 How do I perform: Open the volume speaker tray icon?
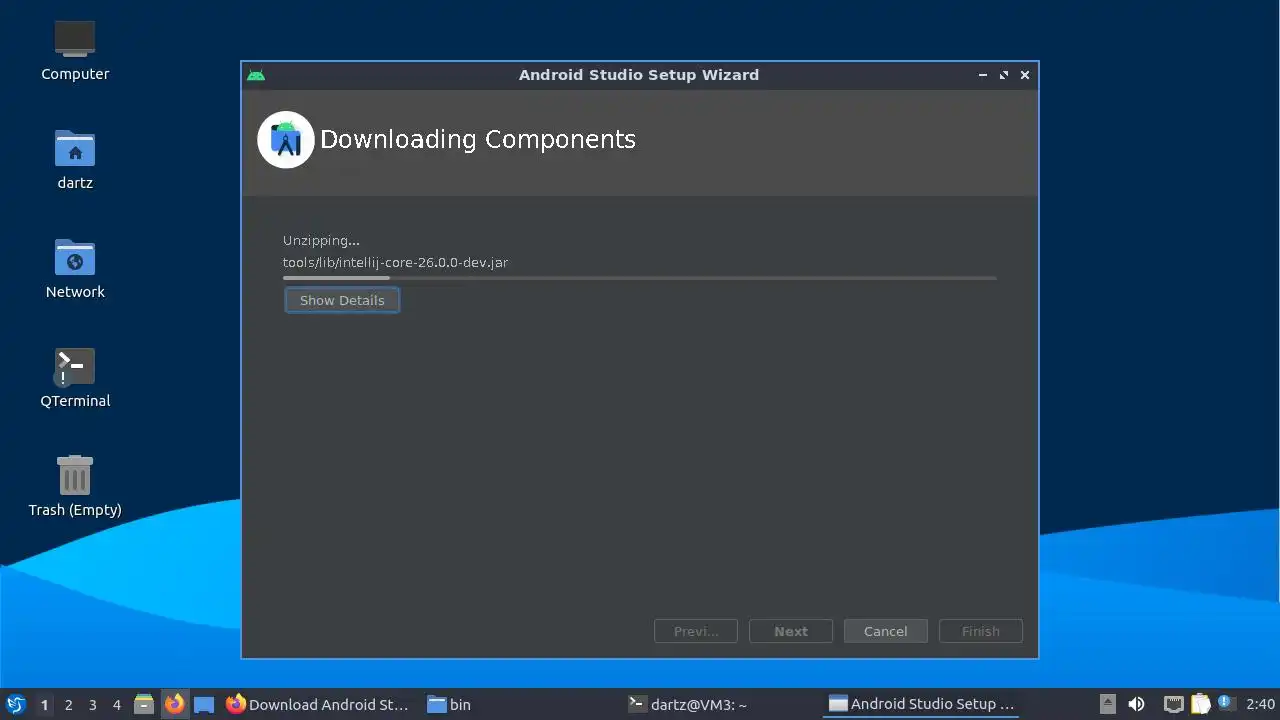pos(1136,704)
